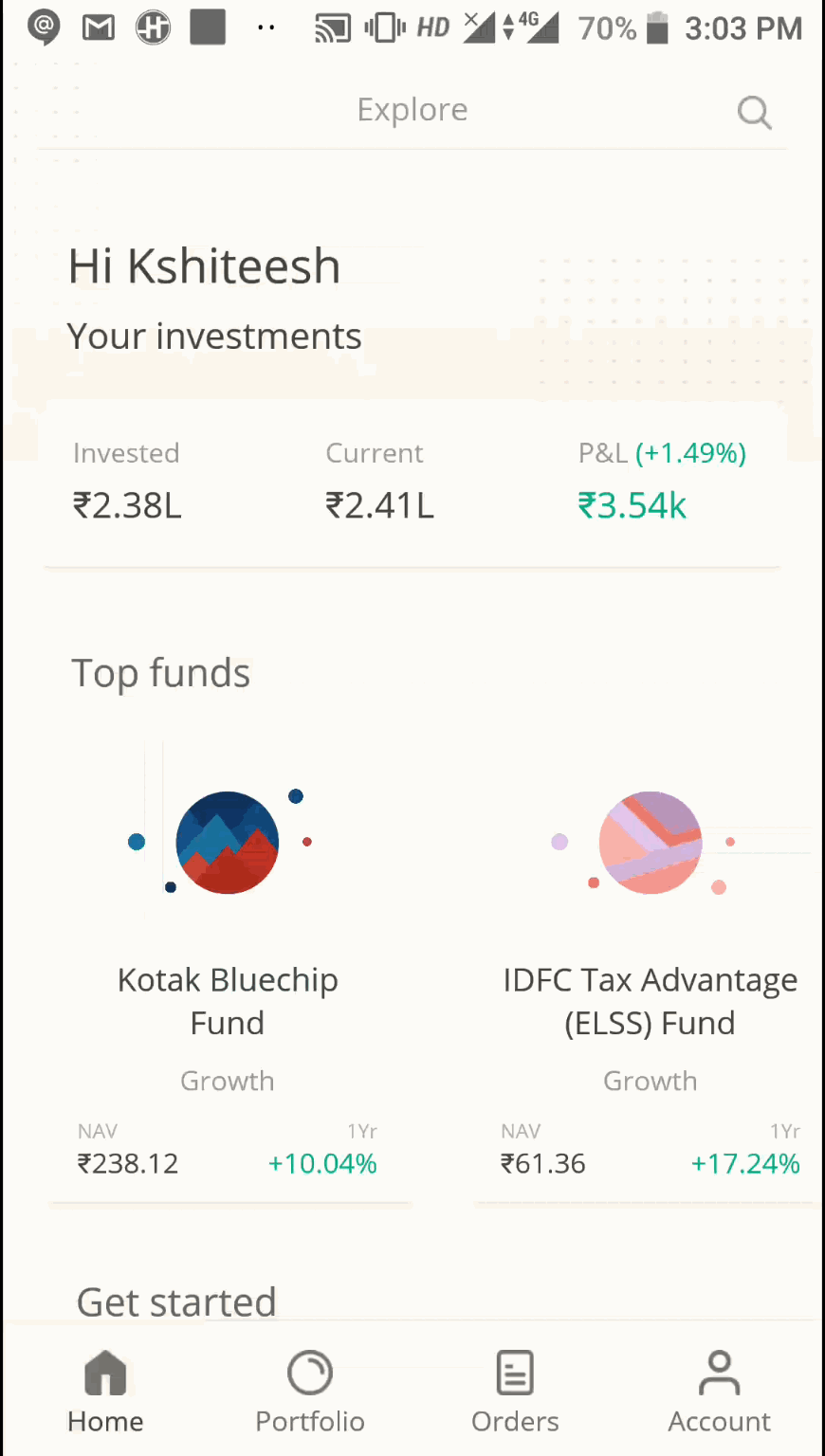The image size is (825, 1456).
Task: Tap the search magnifier icon
Action: pos(754,113)
